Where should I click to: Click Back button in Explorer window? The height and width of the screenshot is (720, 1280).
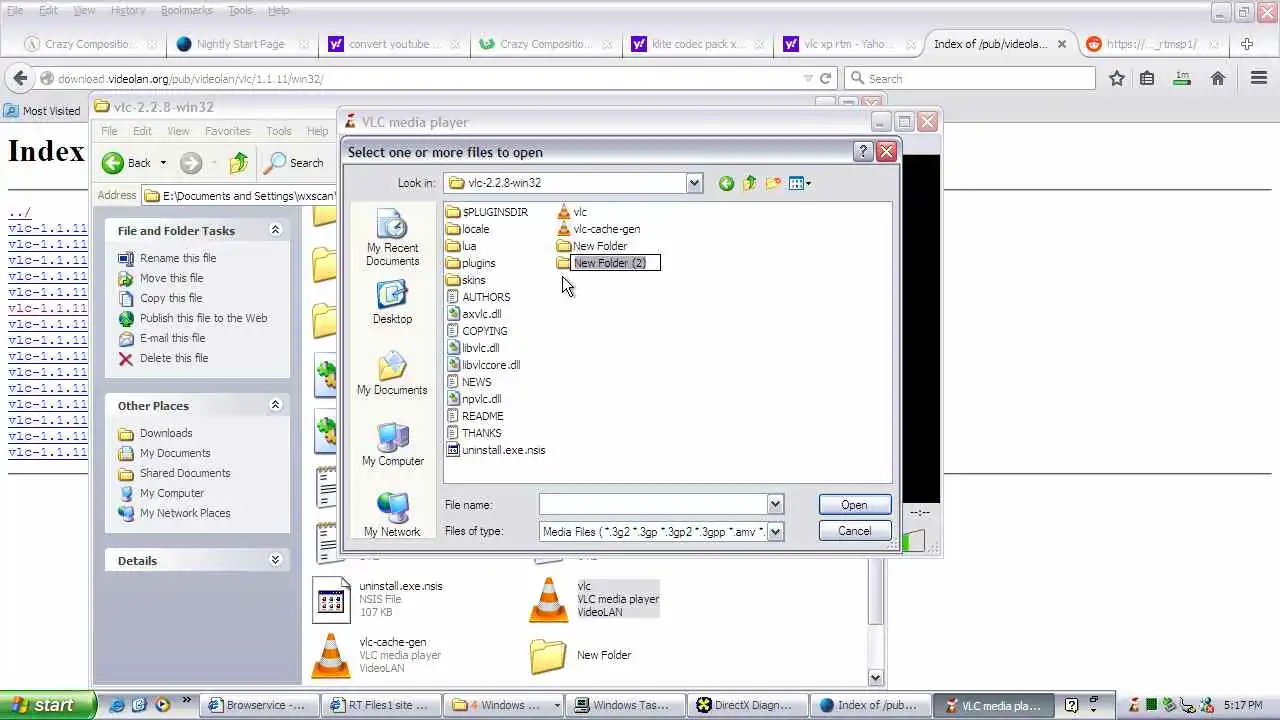click(x=127, y=163)
